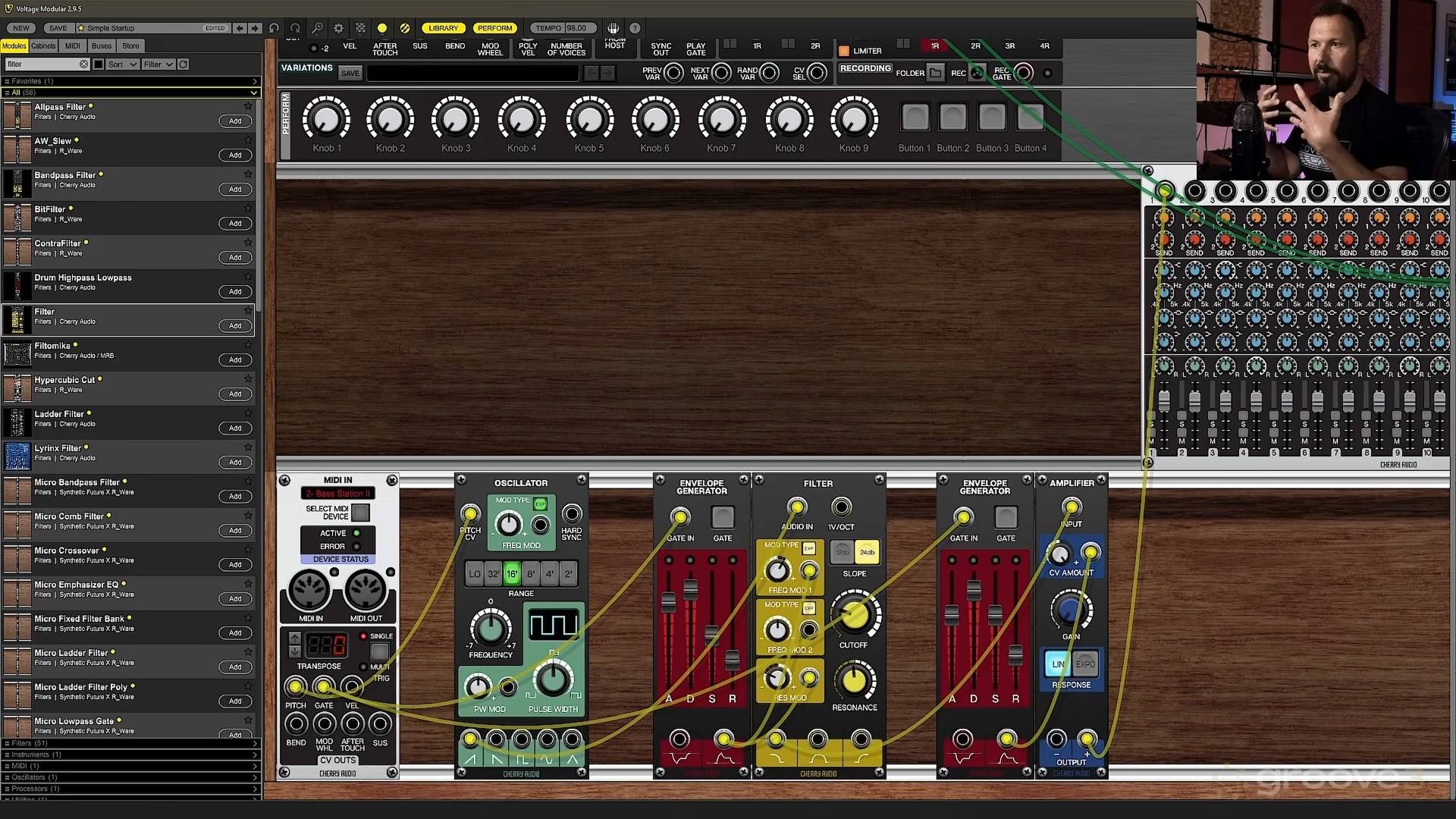The width and height of the screenshot is (1456, 819).
Task: Enable the 24db slope on Filter module
Action: point(867,553)
